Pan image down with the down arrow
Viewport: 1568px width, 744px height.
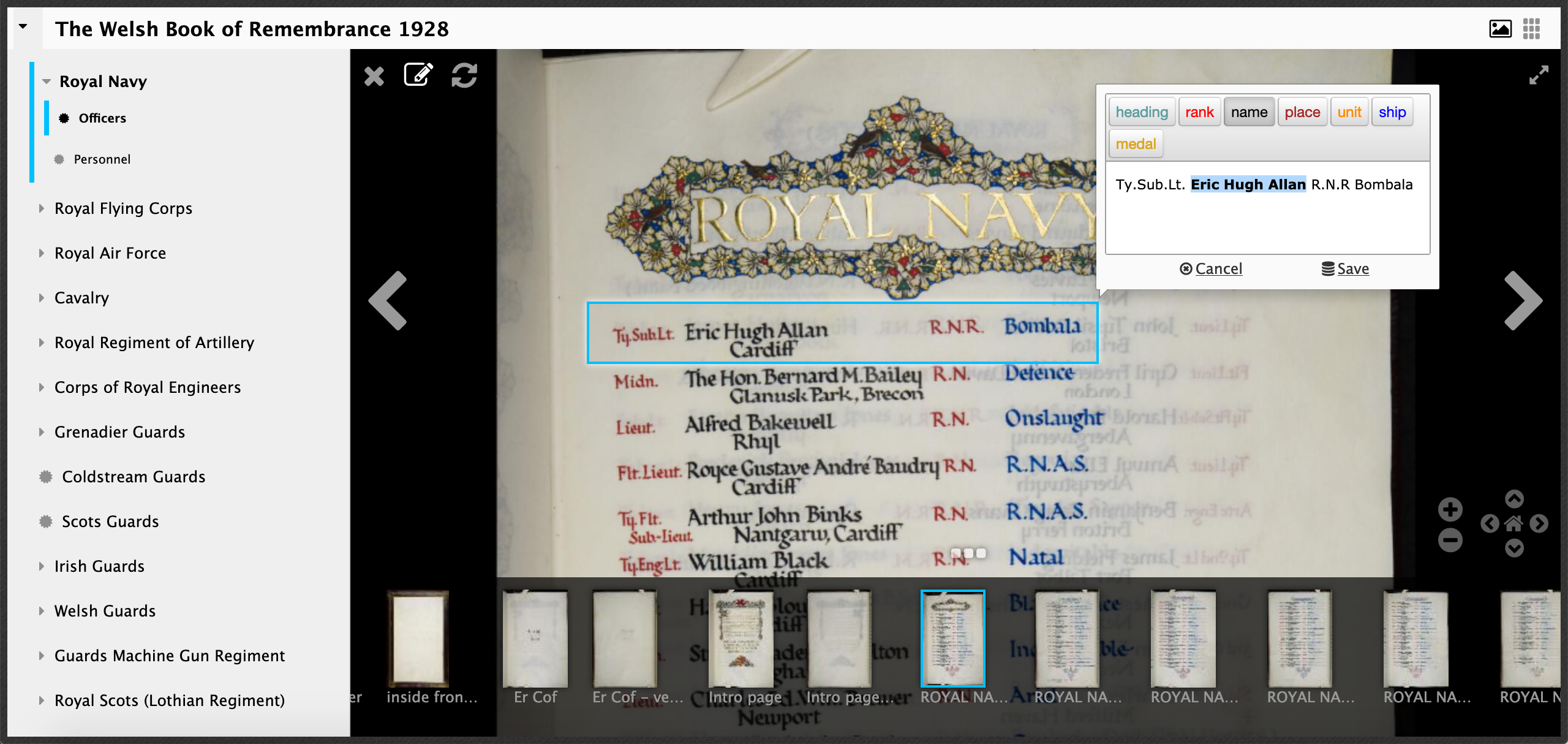pos(1514,548)
